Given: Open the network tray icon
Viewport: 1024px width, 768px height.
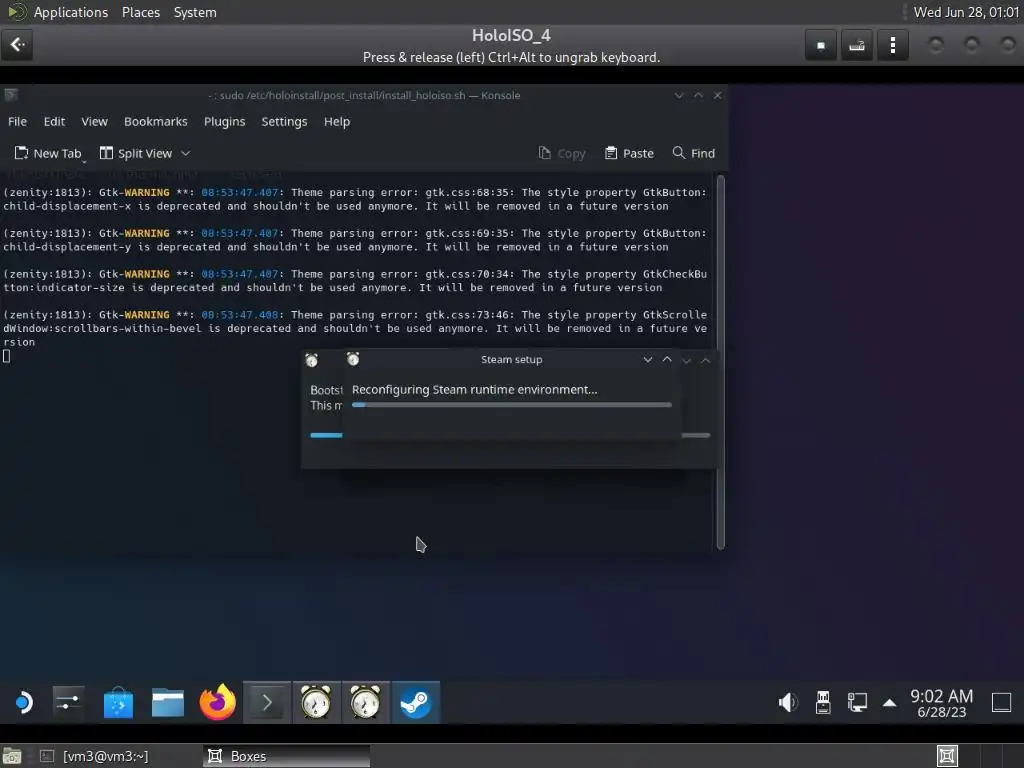Looking at the screenshot, I should (857, 703).
